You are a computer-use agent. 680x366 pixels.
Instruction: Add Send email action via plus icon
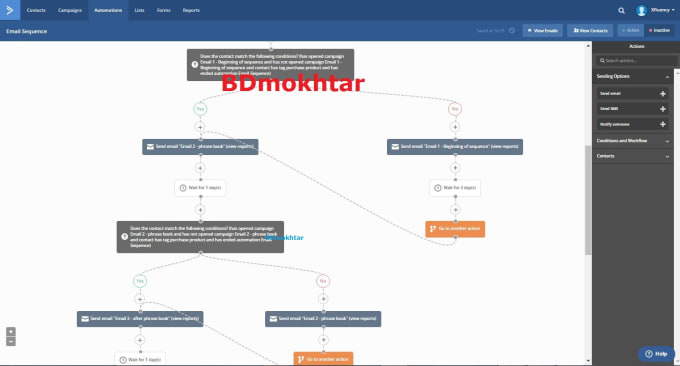coord(663,94)
